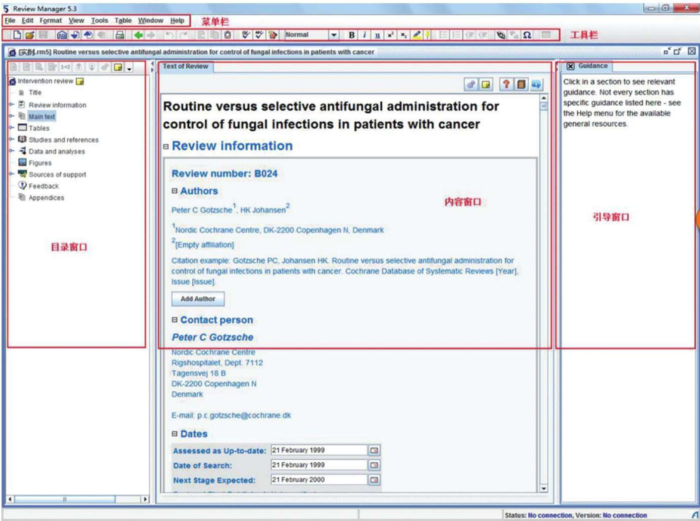Open calendar for Assessed as Up-to-date
700x521 pixels.
coord(374,450)
